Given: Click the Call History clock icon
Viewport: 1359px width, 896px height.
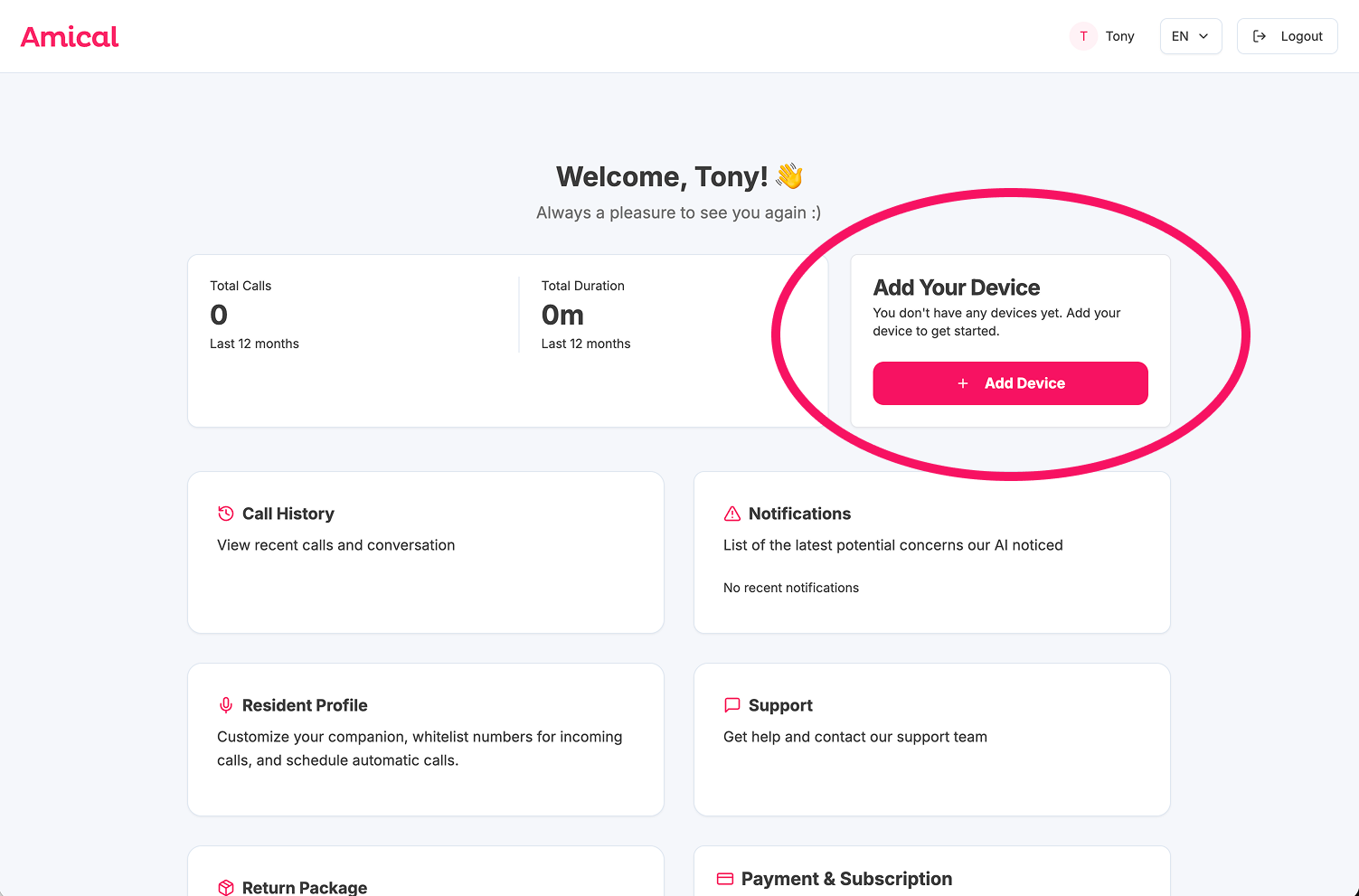Looking at the screenshot, I should coord(226,514).
